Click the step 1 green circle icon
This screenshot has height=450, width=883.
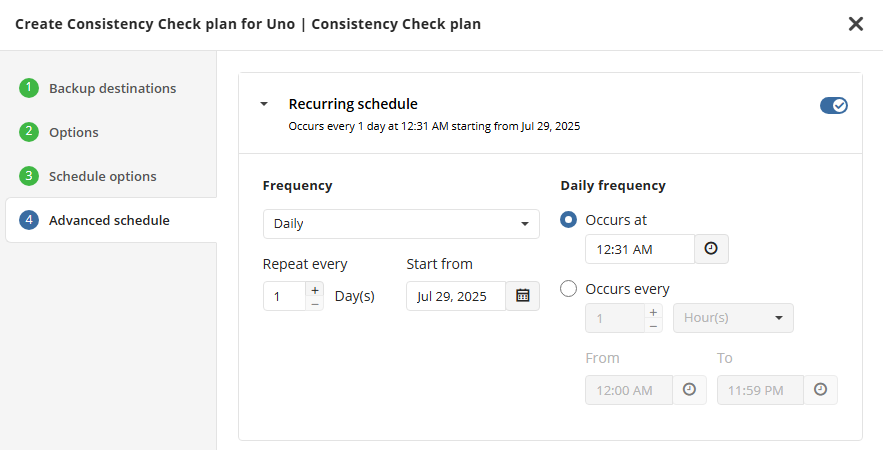click(x=29, y=88)
